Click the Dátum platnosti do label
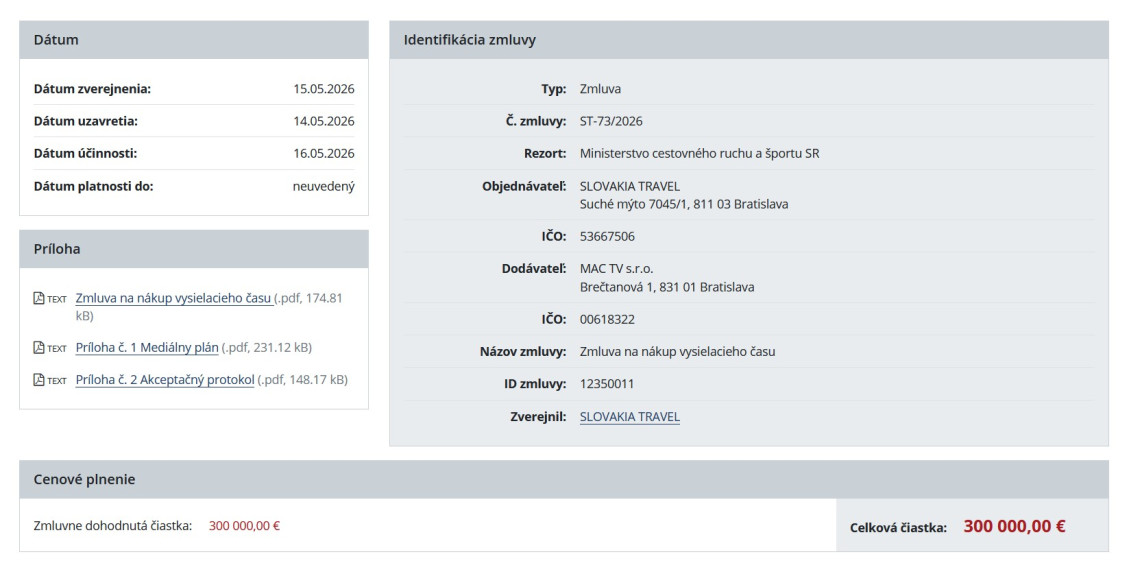This screenshot has height=585, width=1129. coord(94,186)
